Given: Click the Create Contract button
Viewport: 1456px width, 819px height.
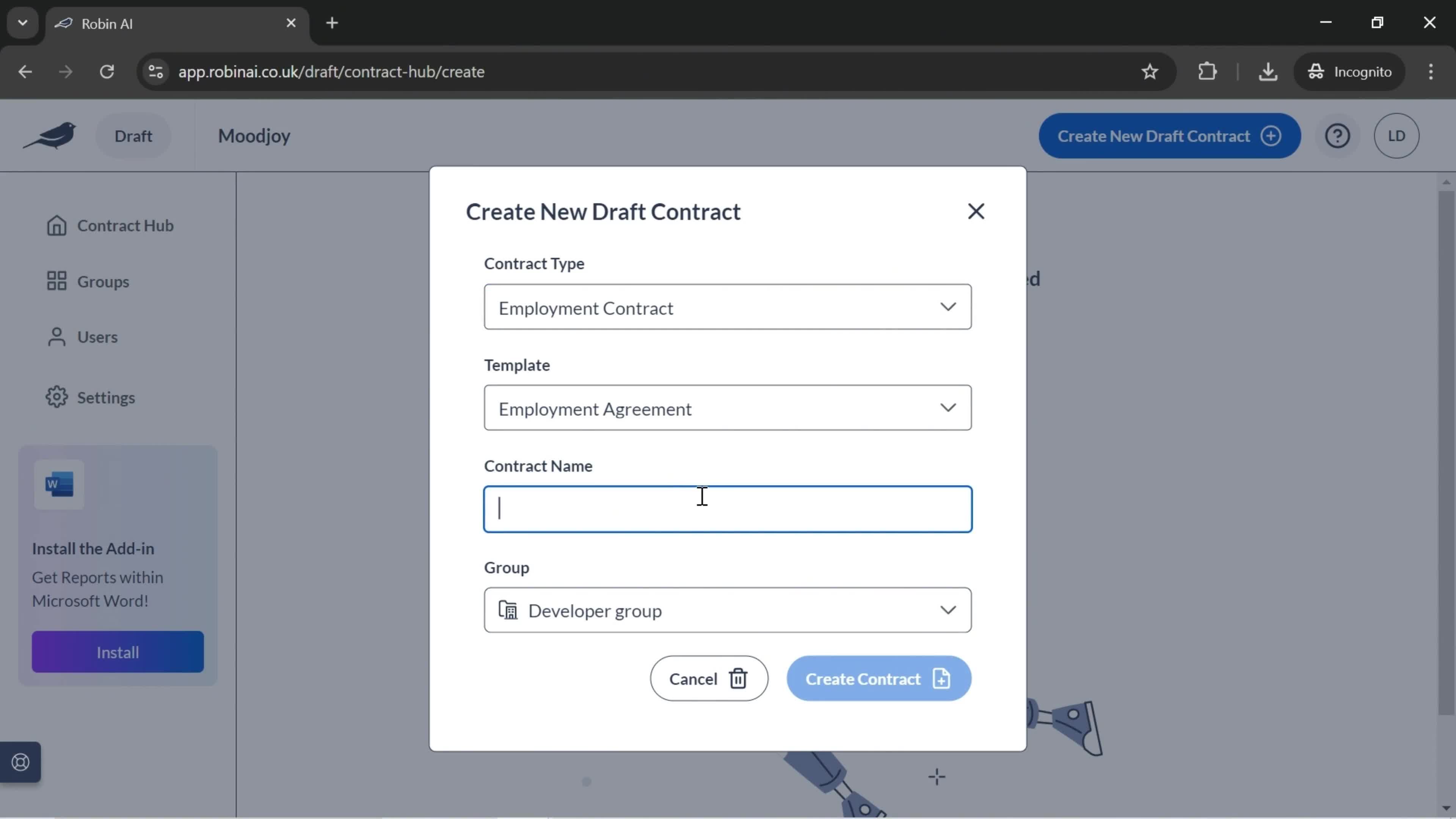Looking at the screenshot, I should pos(878,678).
